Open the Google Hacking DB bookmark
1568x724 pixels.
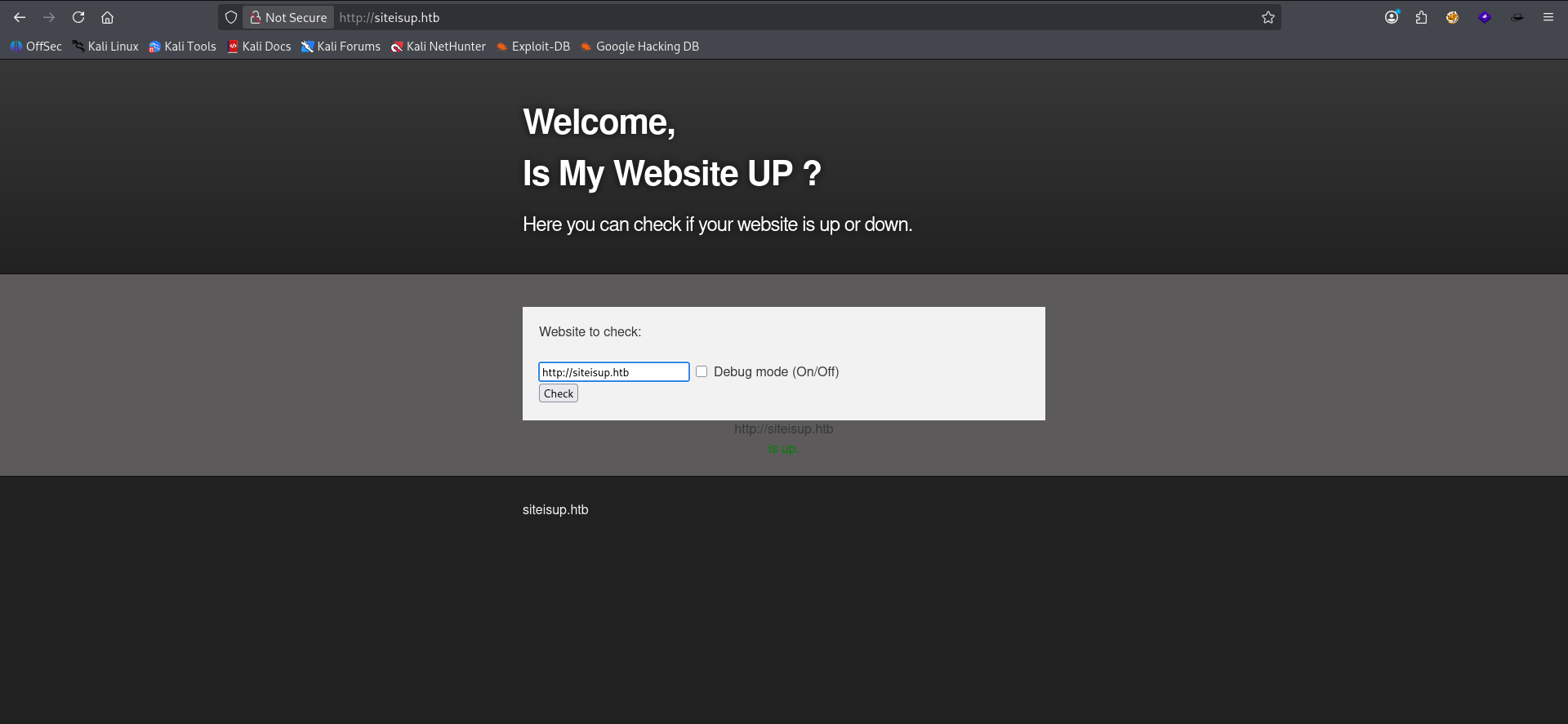pos(639,47)
